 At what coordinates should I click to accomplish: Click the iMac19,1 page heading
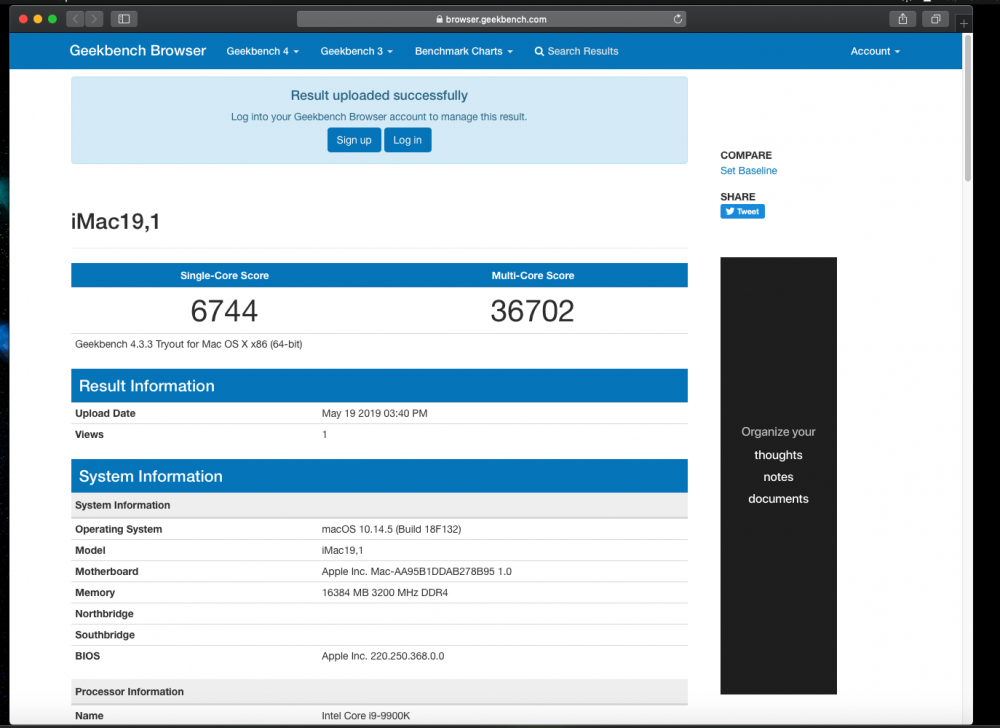click(115, 222)
